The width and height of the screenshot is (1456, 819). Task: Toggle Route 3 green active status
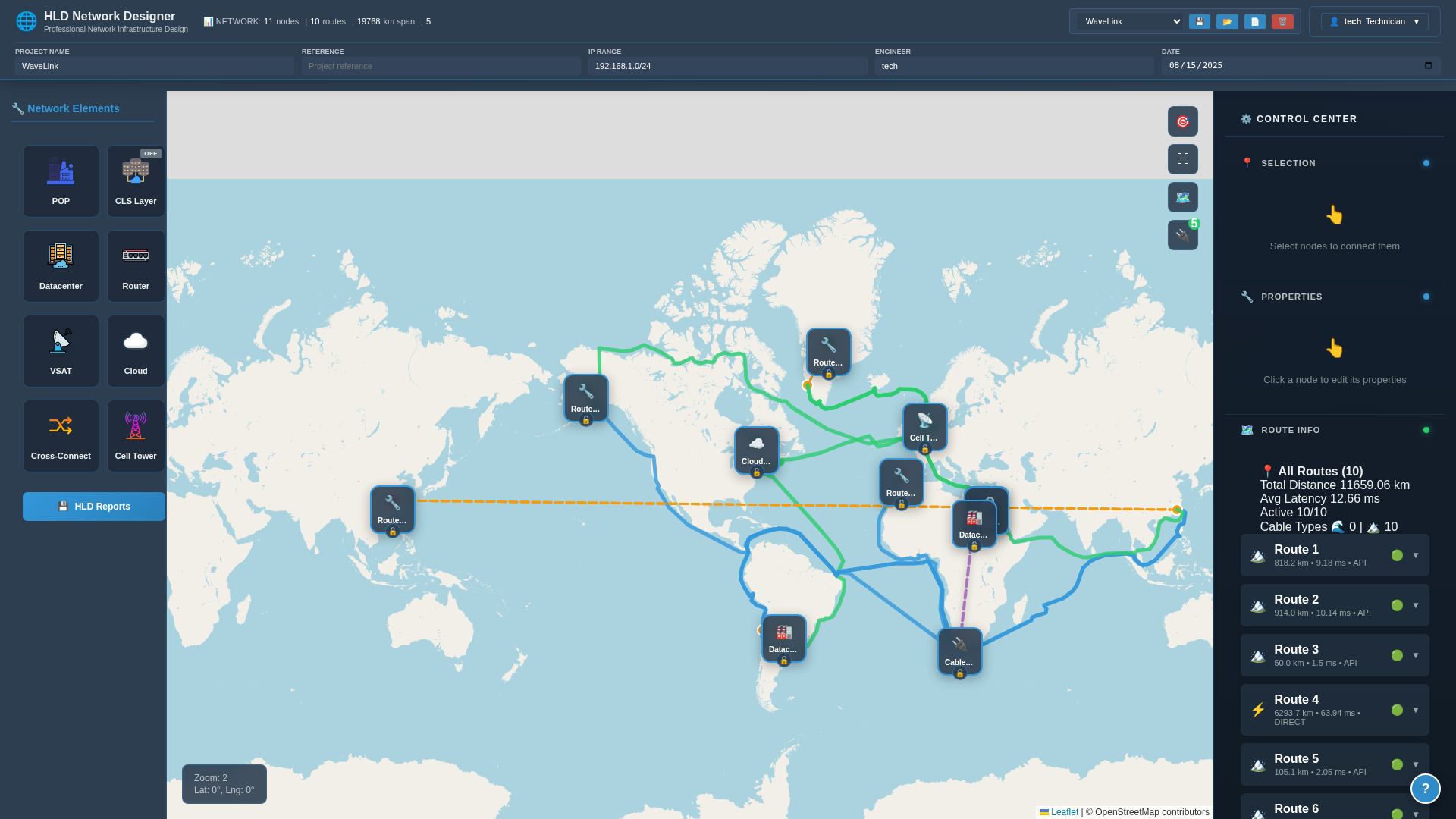(x=1397, y=655)
